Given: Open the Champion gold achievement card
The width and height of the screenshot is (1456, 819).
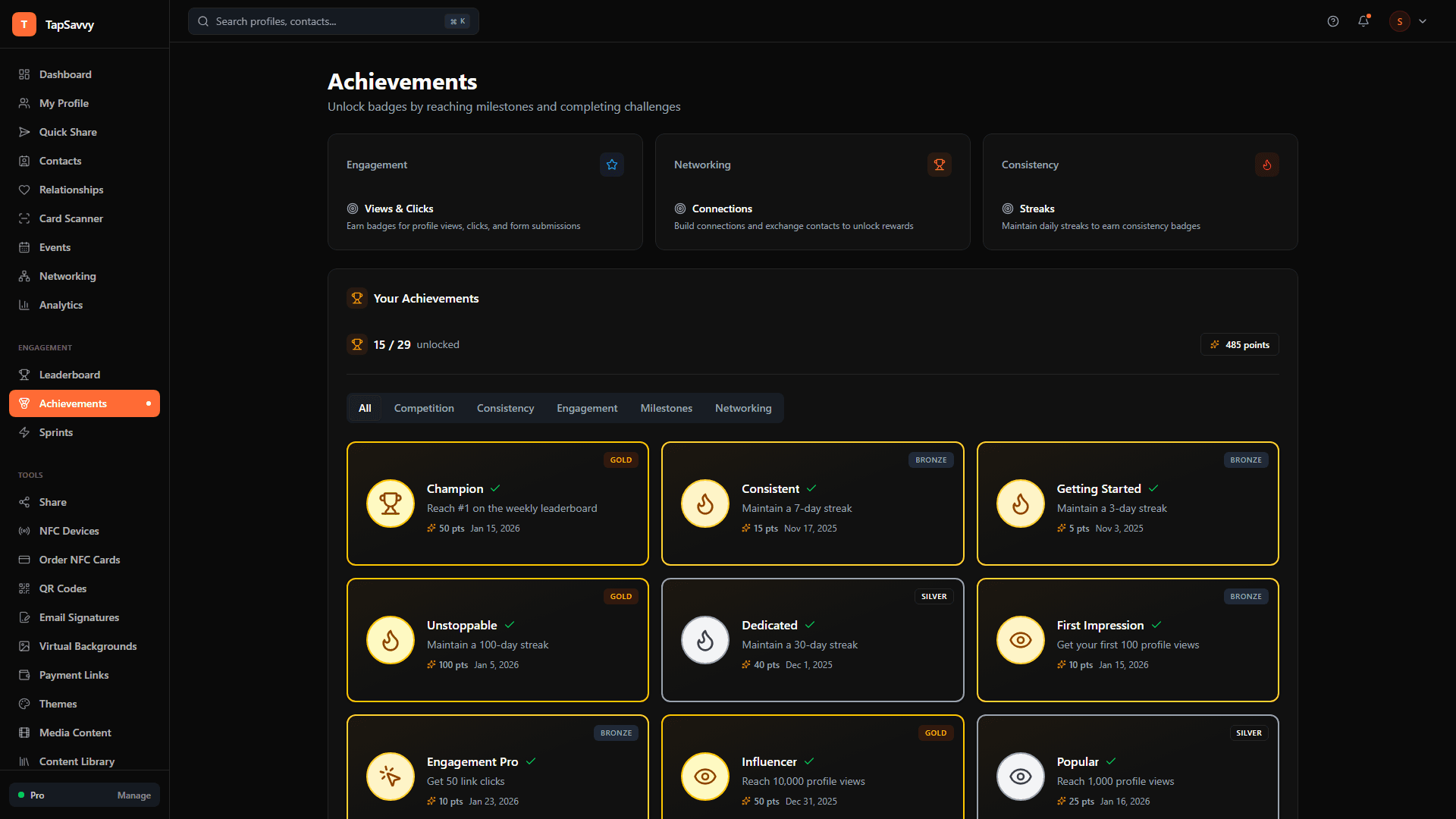Looking at the screenshot, I should [x=497, y=503].
